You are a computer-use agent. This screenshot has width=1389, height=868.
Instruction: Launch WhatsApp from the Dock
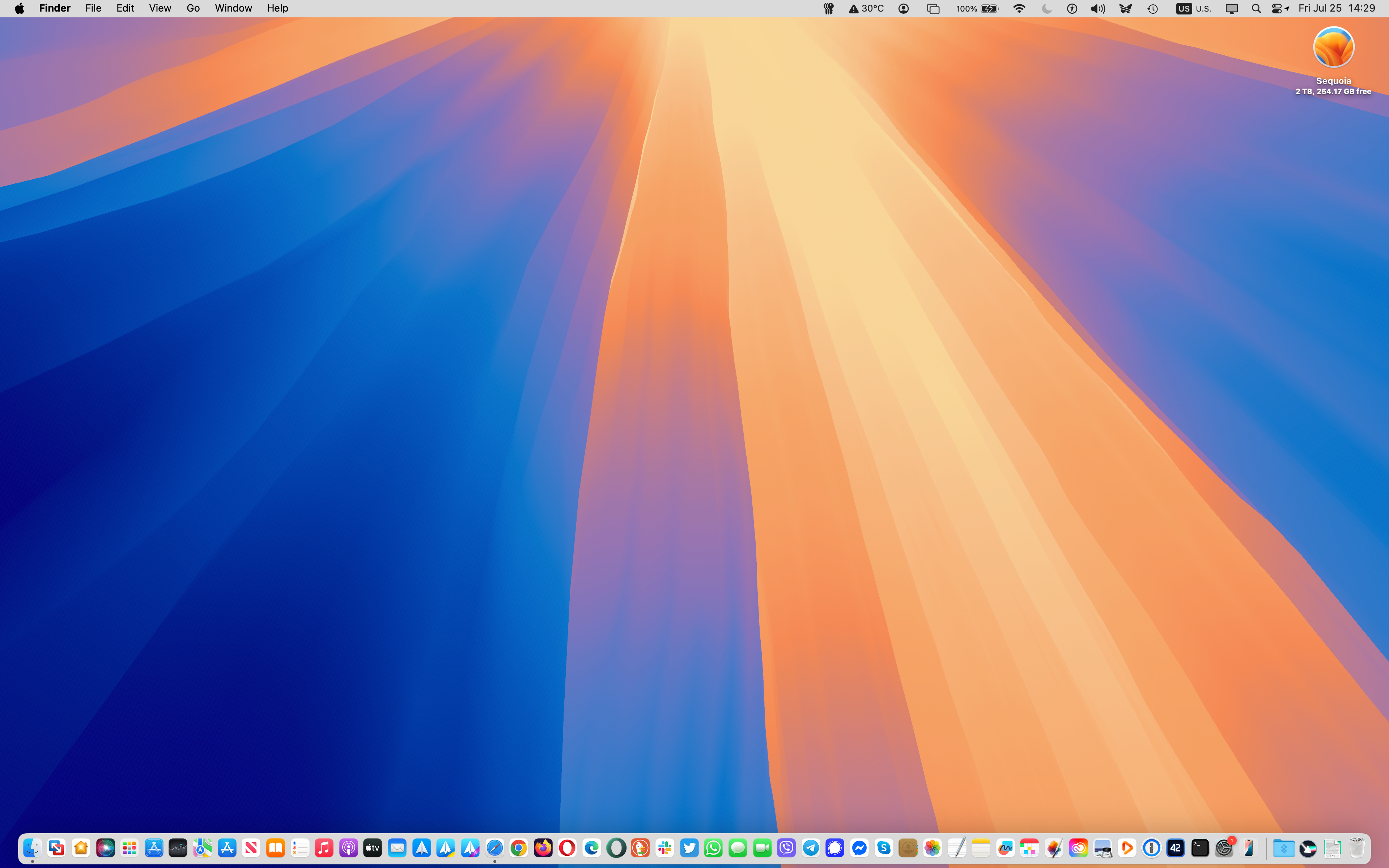tap(713, 848)
